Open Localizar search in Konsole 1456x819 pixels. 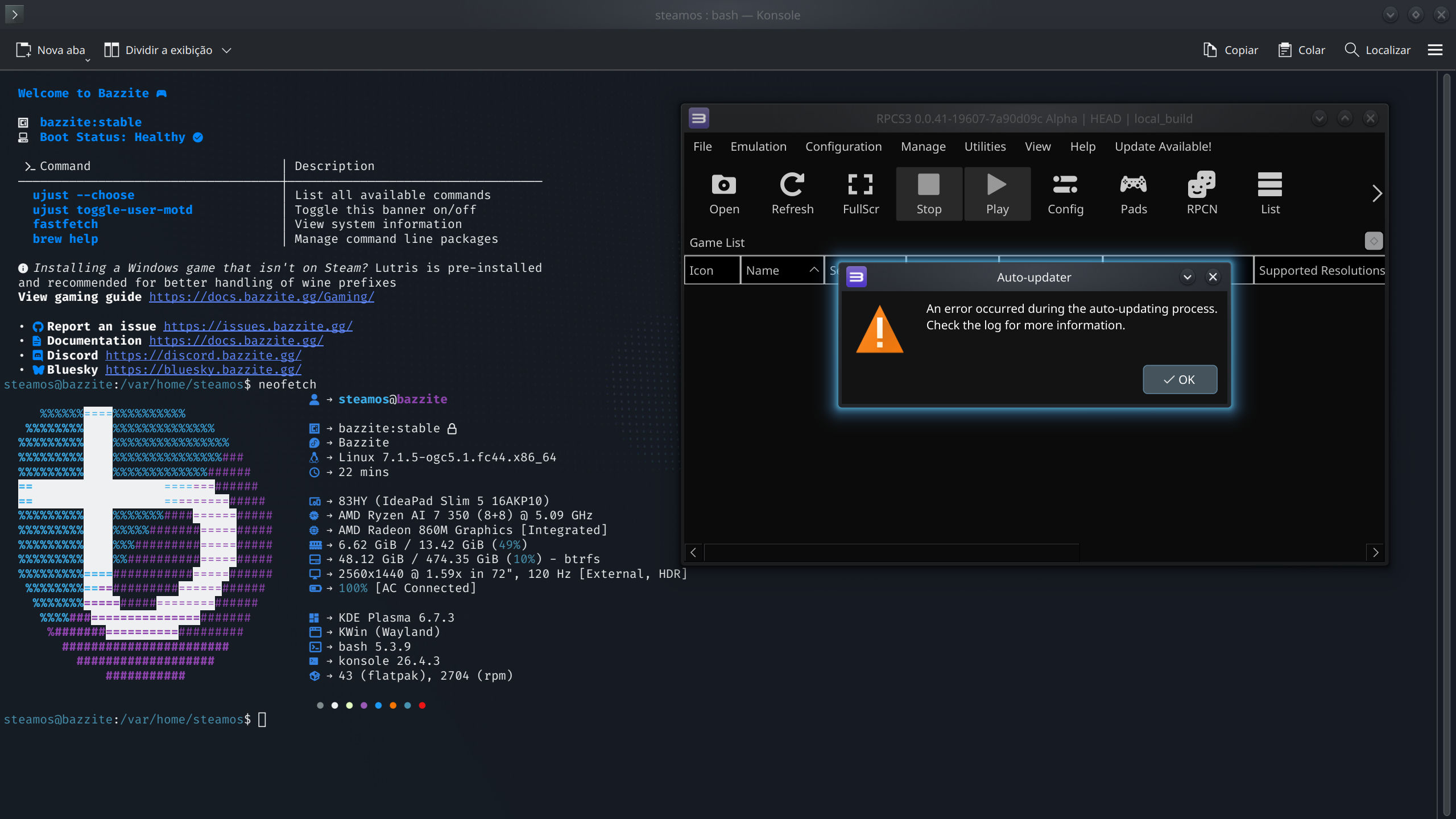(1378, 50)
